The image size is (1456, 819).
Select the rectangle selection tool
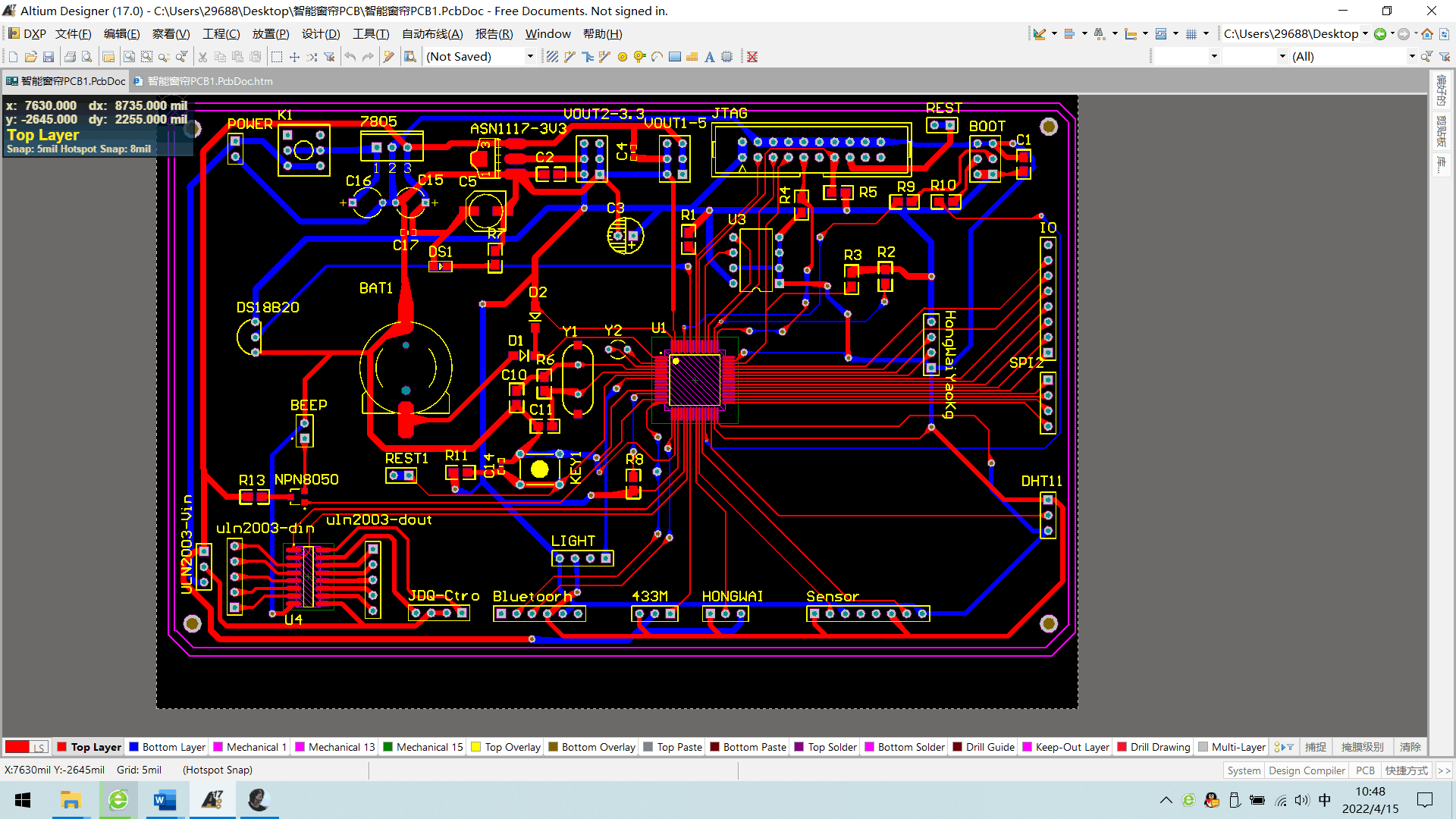click(x=277, y=57)
